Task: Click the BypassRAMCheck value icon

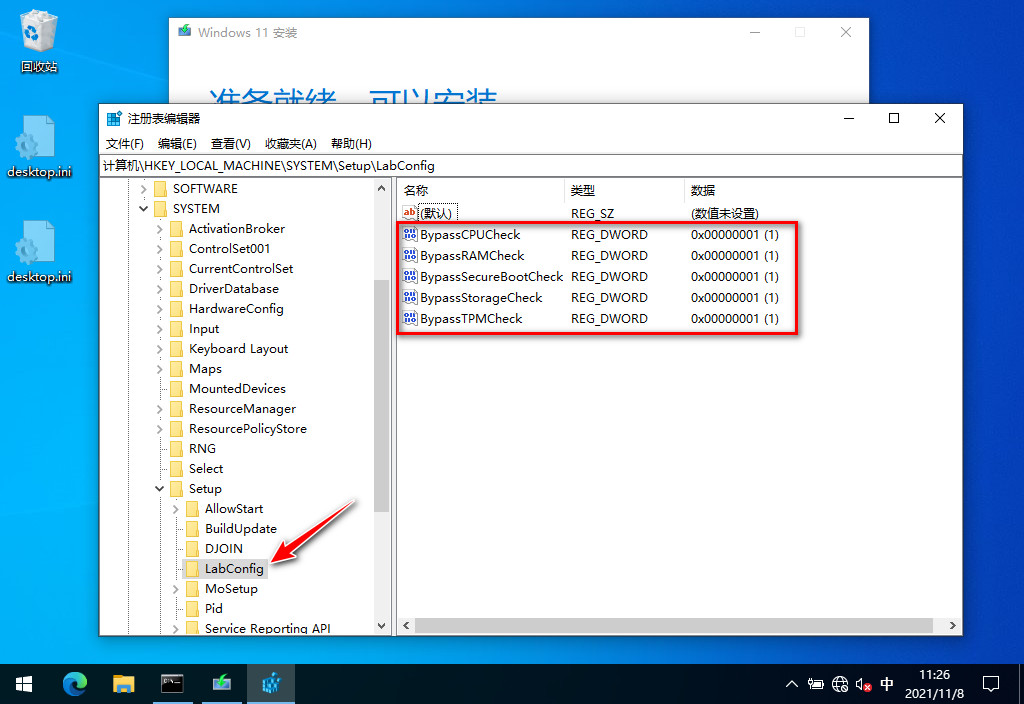Action: point(409,255)
